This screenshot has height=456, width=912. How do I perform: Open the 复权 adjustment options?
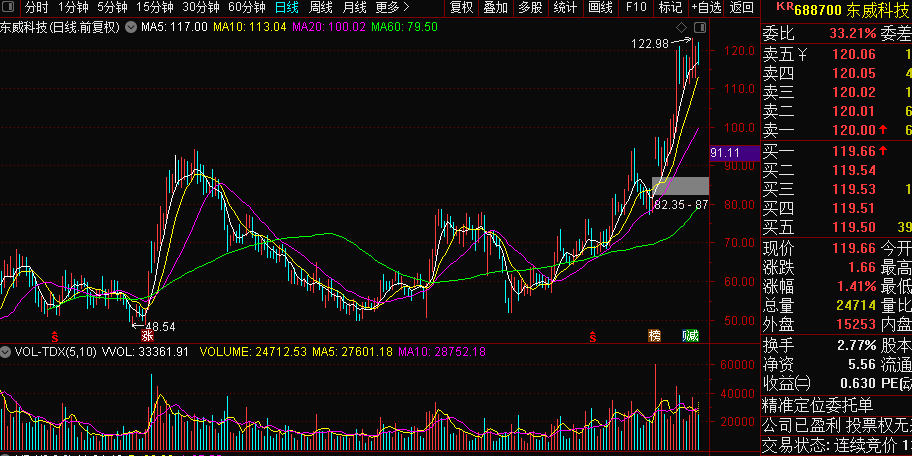(461, 8)
